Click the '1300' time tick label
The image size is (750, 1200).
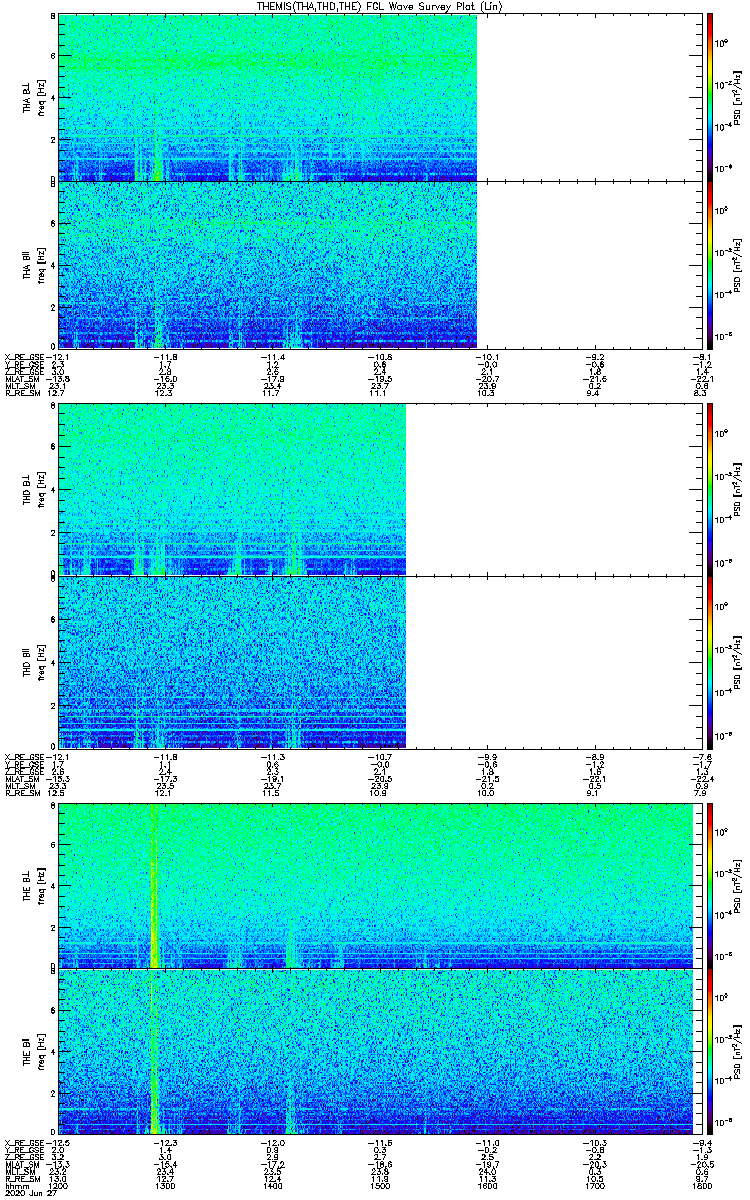pos(164,1185)
